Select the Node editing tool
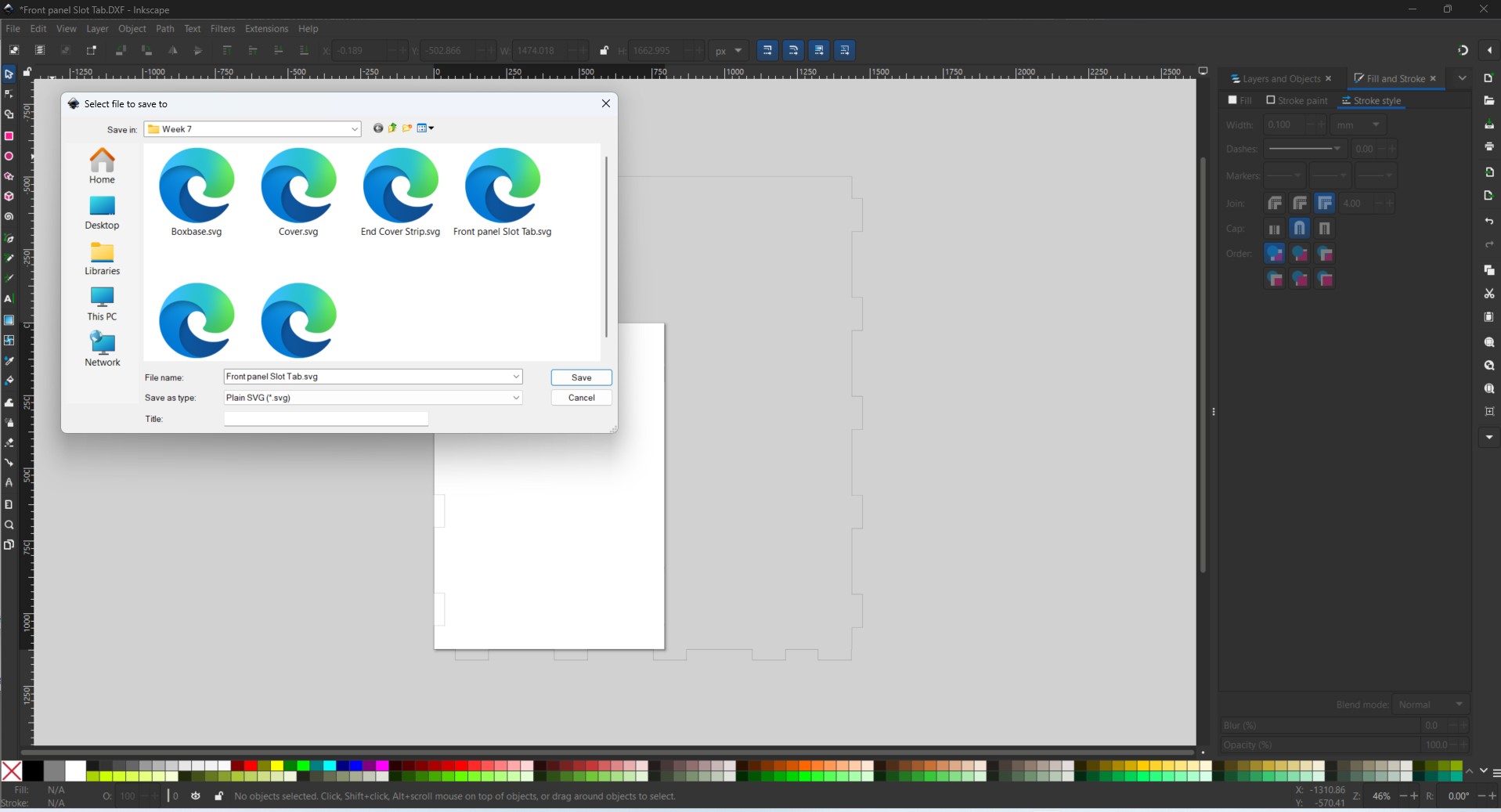This screenshot has width=1501, height=812. pyautogui.click(x=9, y=94)
